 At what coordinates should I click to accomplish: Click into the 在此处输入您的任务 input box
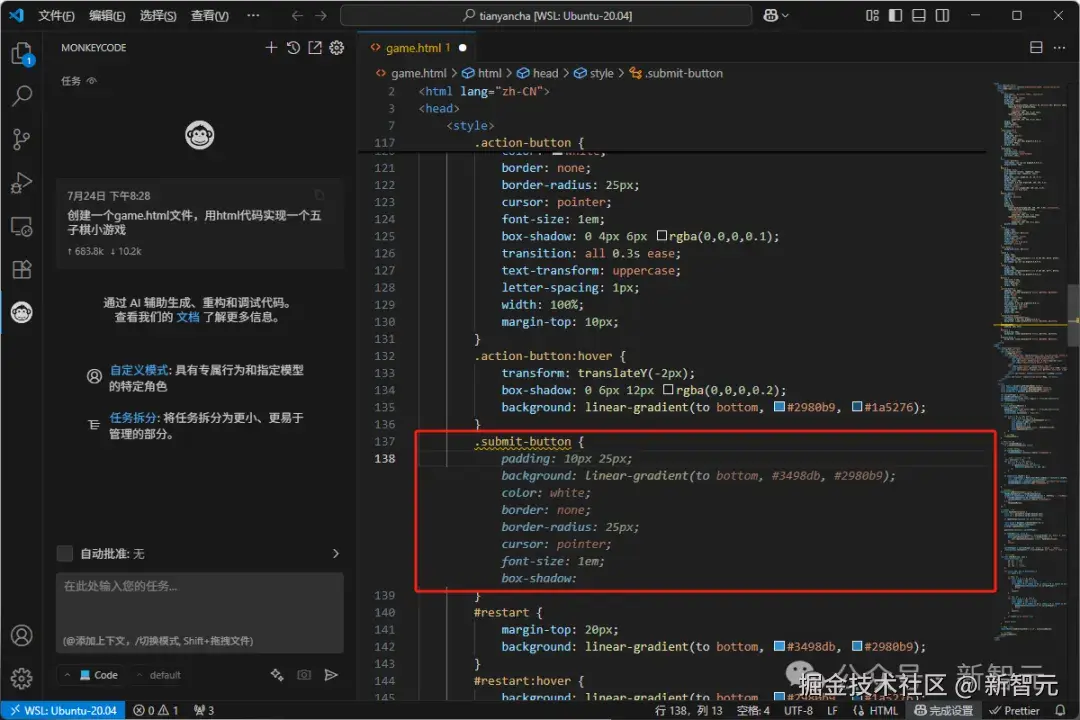(200, 613)
